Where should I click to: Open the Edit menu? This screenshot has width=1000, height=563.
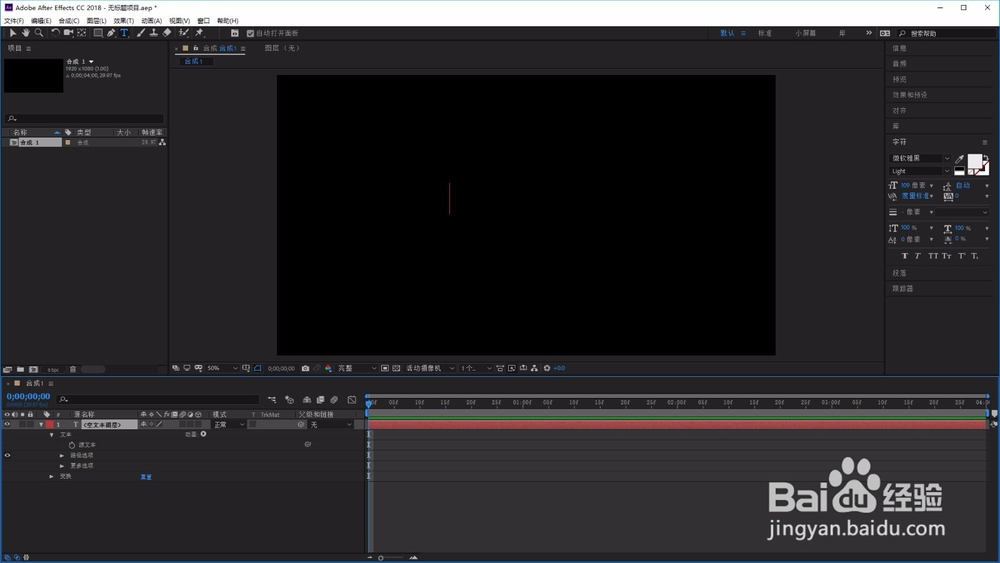pos(41,20)
